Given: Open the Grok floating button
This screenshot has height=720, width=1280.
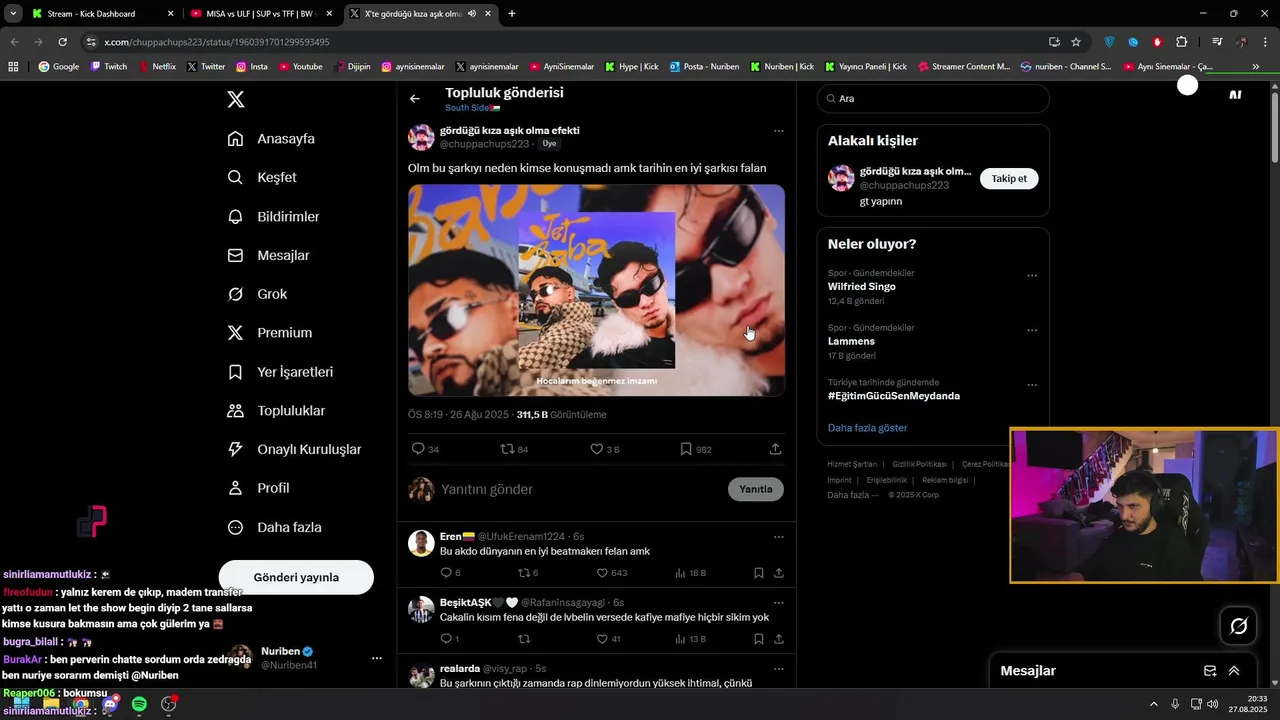Looking at the screenshot, I should (x=1238, y=626).
